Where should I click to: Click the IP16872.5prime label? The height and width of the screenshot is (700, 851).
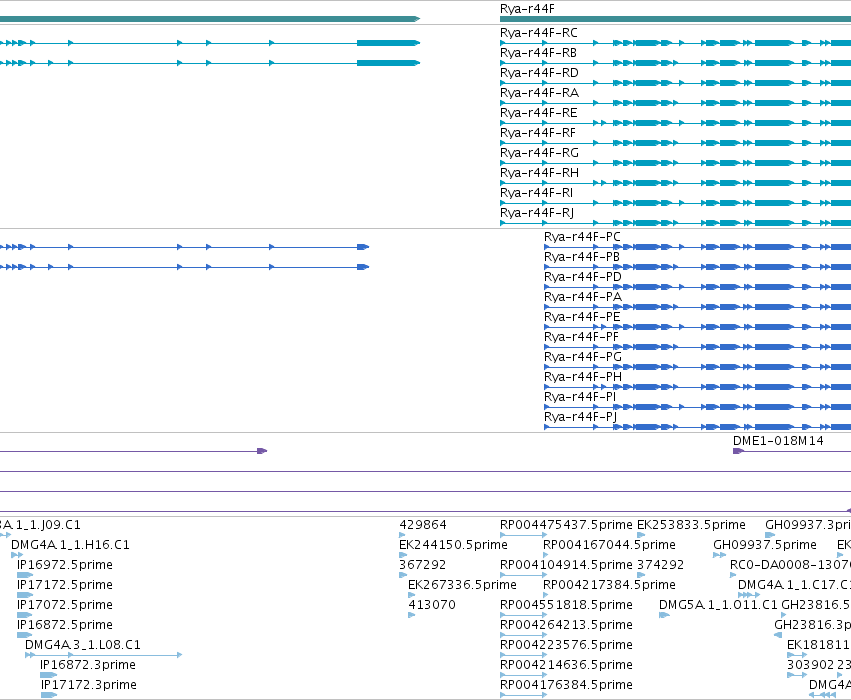click(x=65, y=625)
